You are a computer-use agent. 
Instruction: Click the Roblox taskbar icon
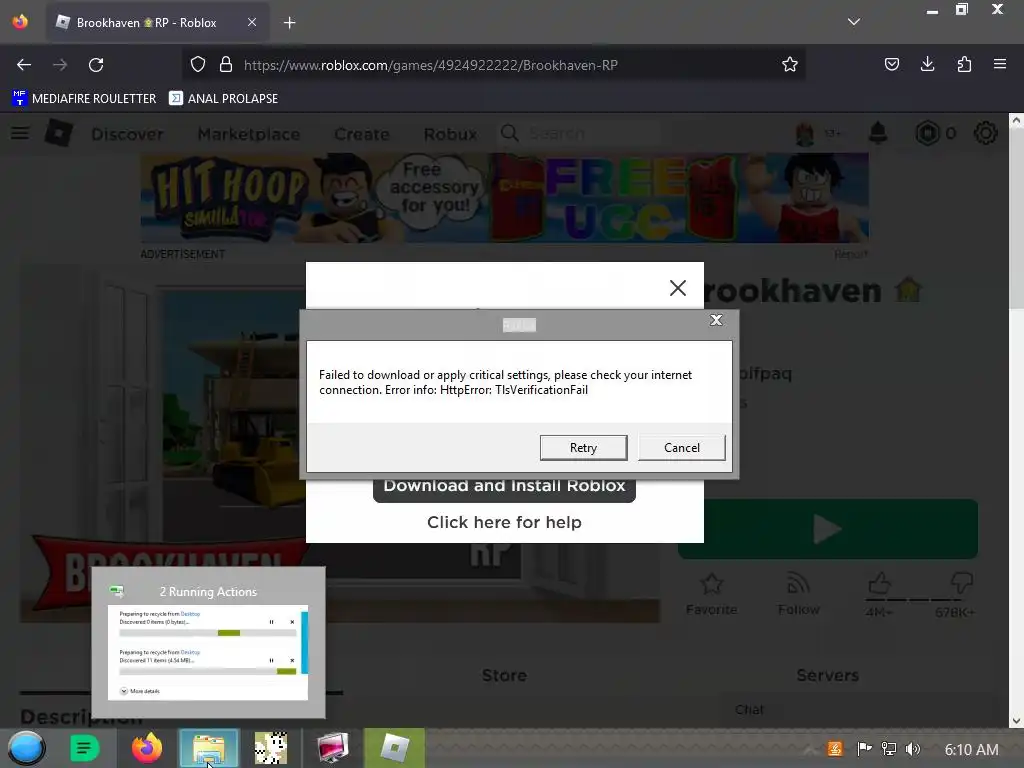[394, 748]
